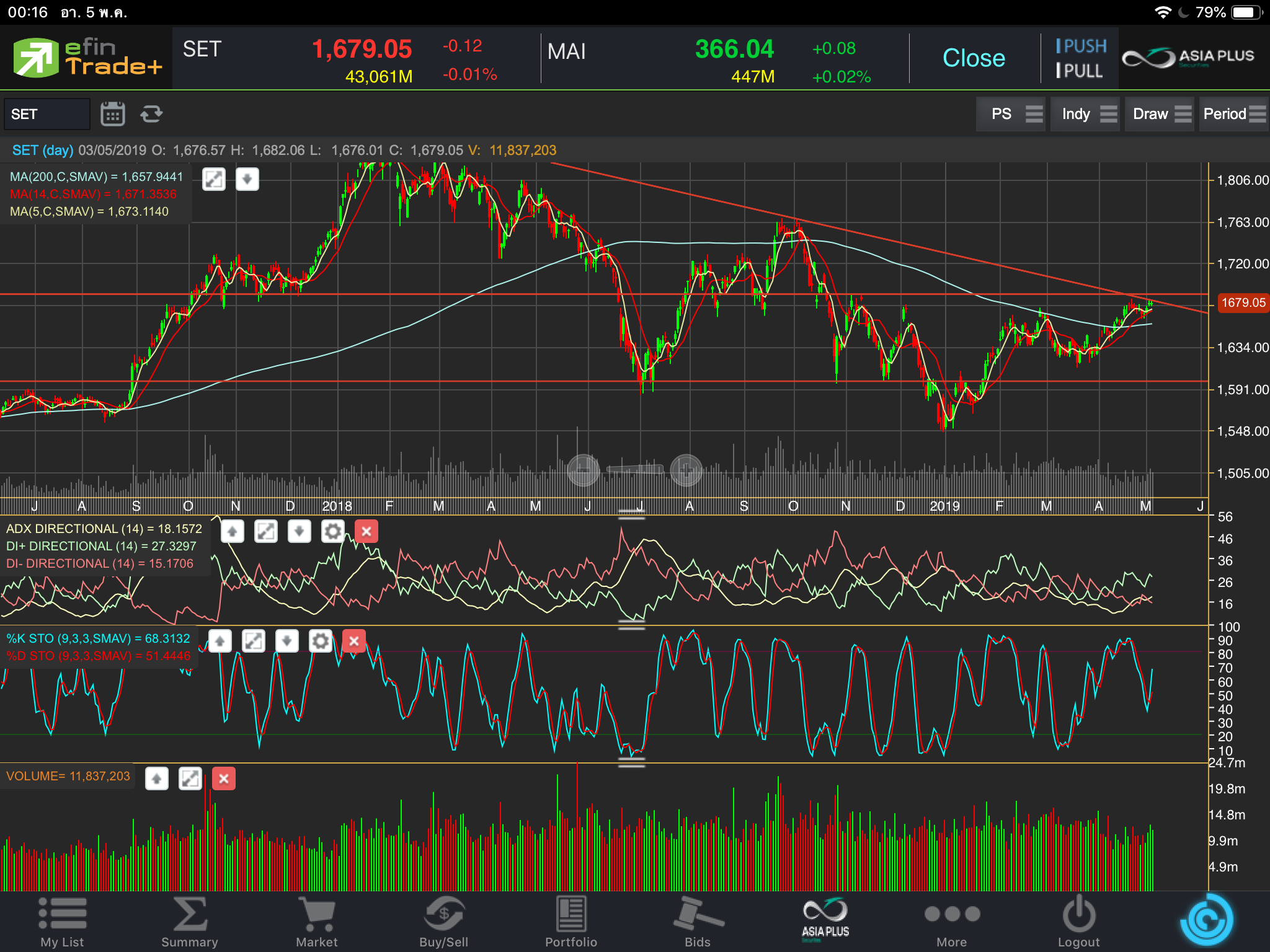
Task: Click the refresh chart icon
Action: point(151,114)
